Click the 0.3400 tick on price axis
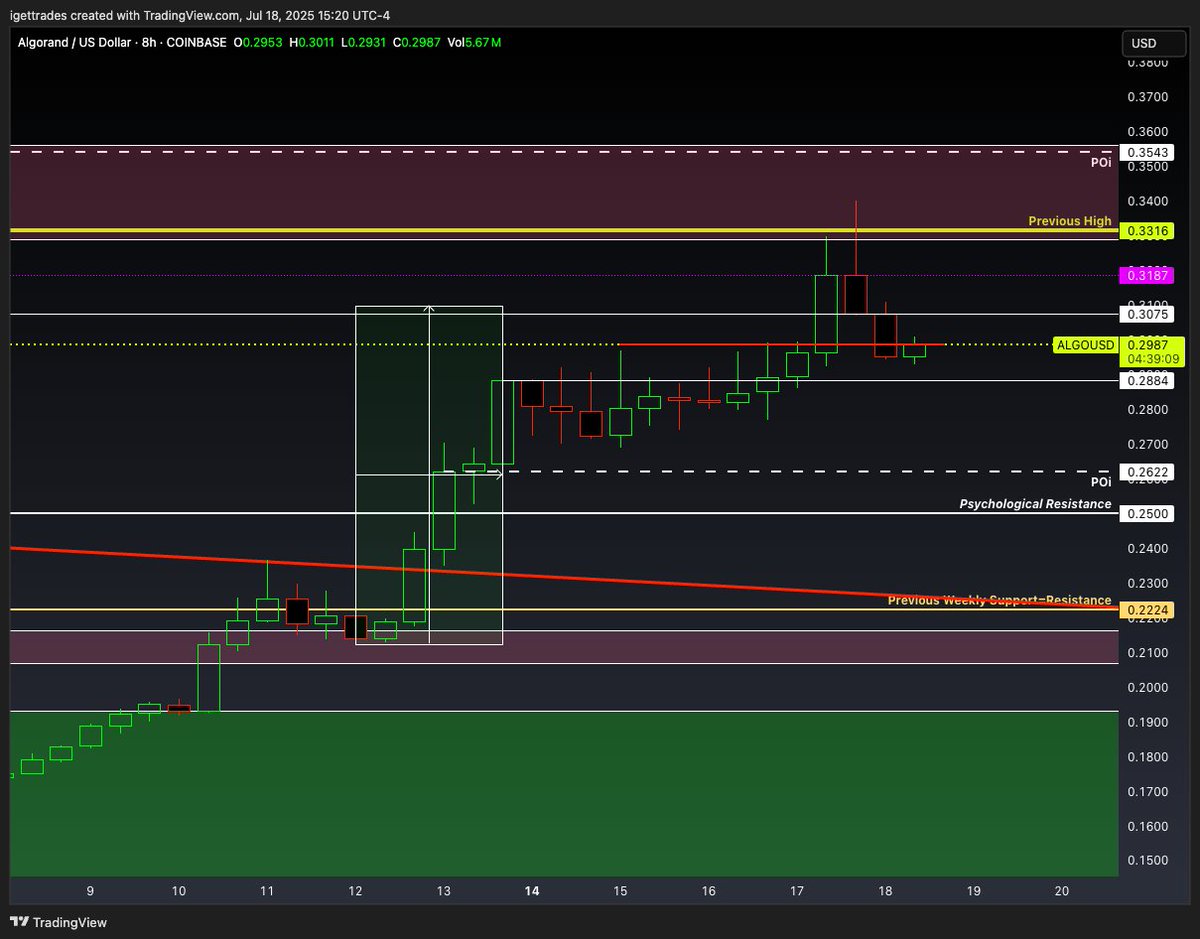1200x939 pixels. pyautogui.click(x=1147, y=201)
